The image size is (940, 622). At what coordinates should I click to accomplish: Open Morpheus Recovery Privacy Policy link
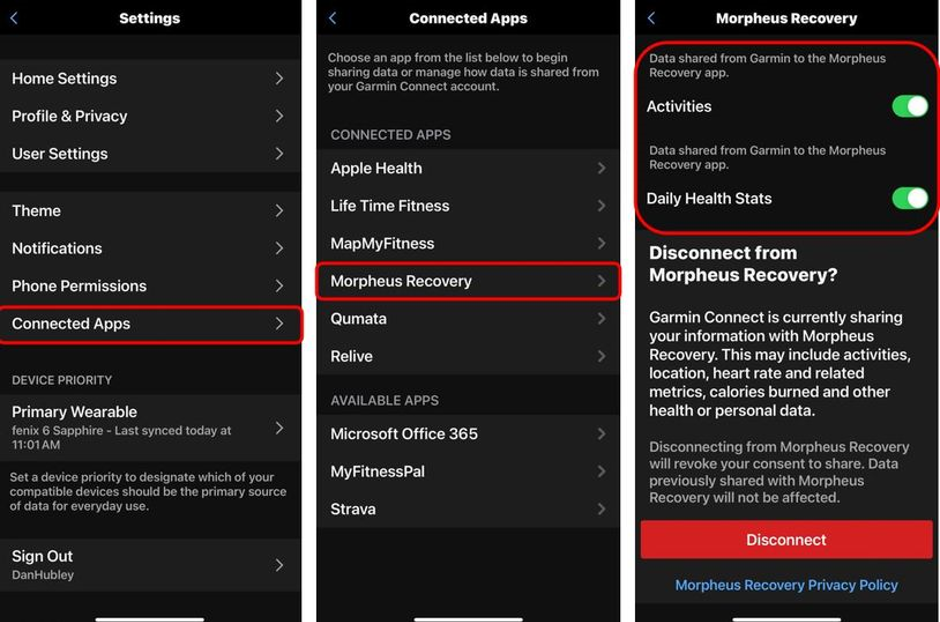click(x=786, y=585)
